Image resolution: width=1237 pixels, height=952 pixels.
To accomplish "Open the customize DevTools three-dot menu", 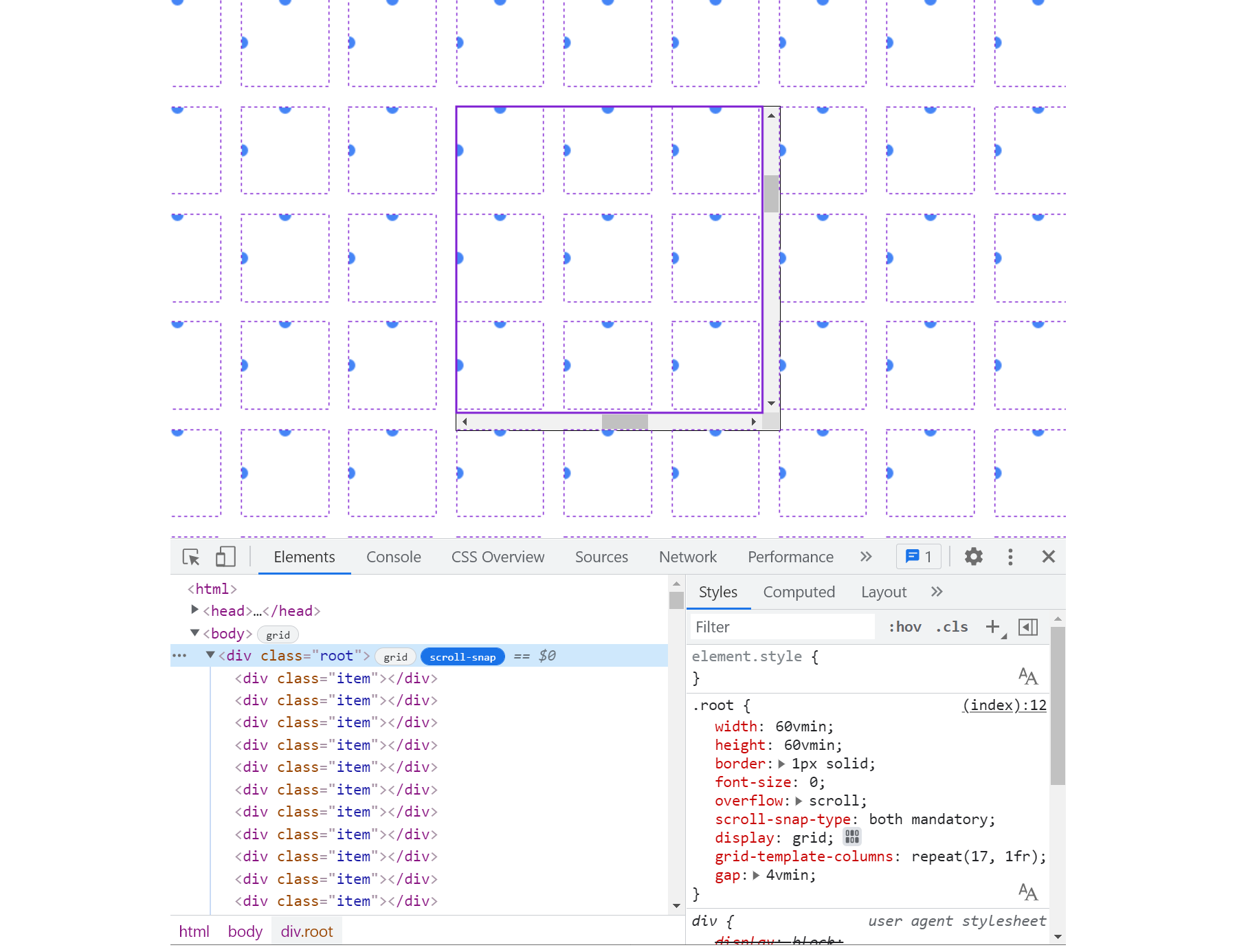I will [x=1010, y=557].
